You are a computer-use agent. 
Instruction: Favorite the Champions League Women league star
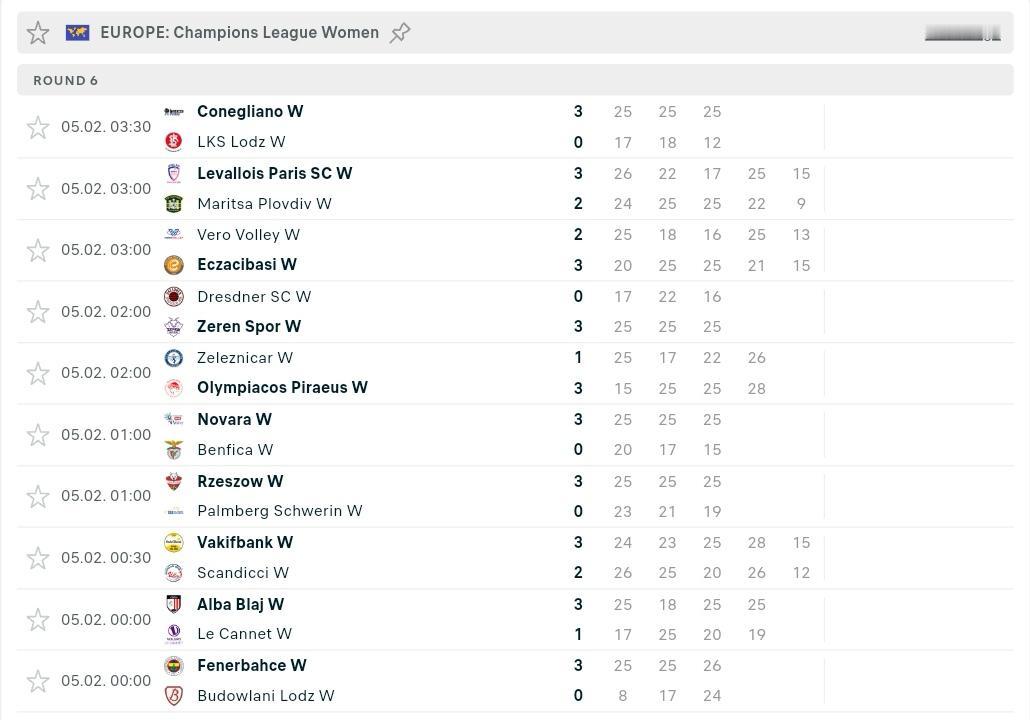coord(38,33)
